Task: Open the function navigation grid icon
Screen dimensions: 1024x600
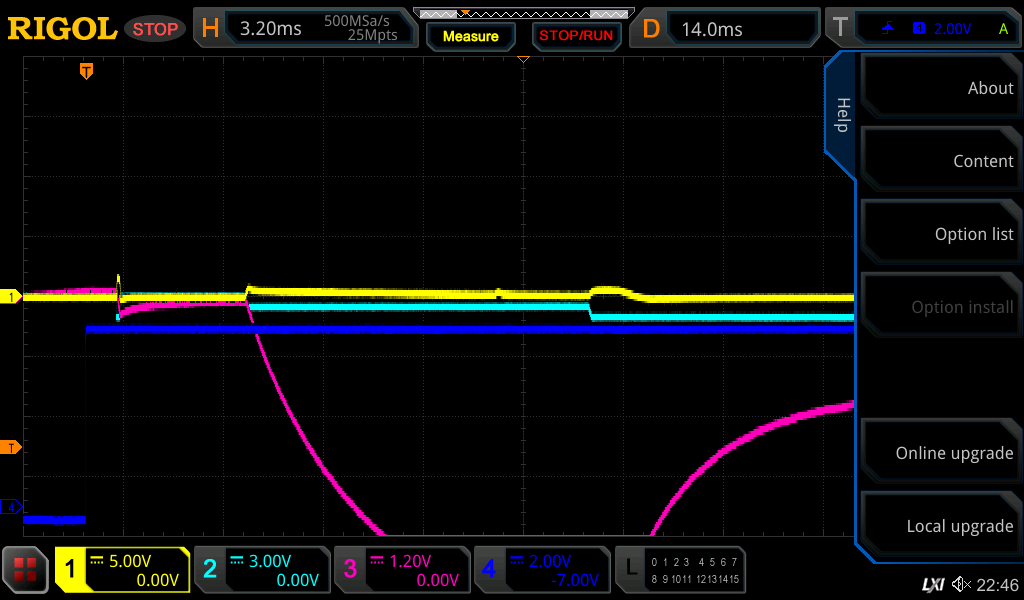Action: (26, 570)
